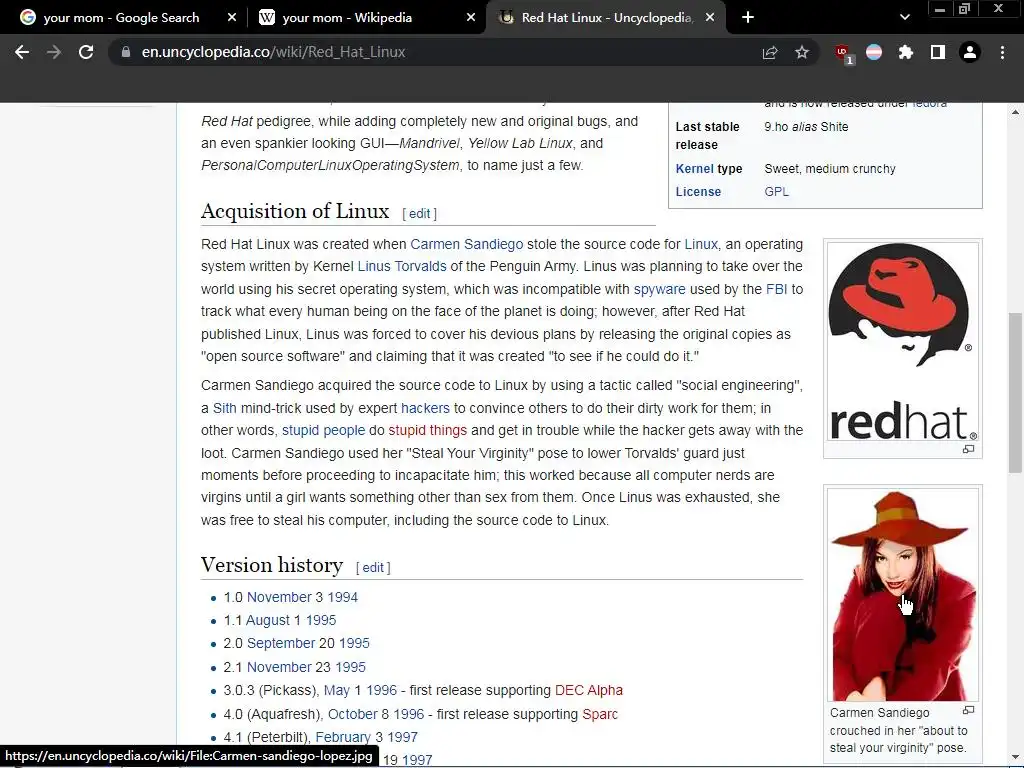This screenshot has width=1024, height=768.
Task: Open the 'February' link for version 4.1
Action: point(343,737)
